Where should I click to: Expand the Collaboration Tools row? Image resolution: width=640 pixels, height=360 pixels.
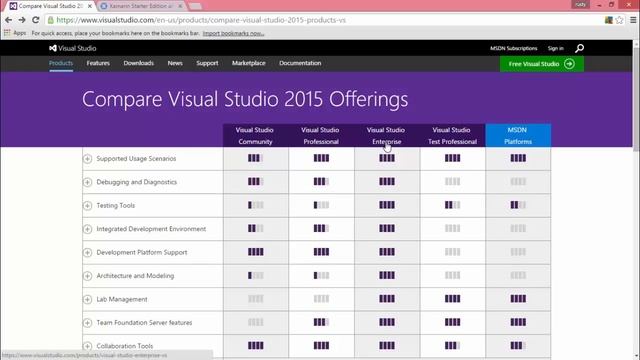pos(87,346)
